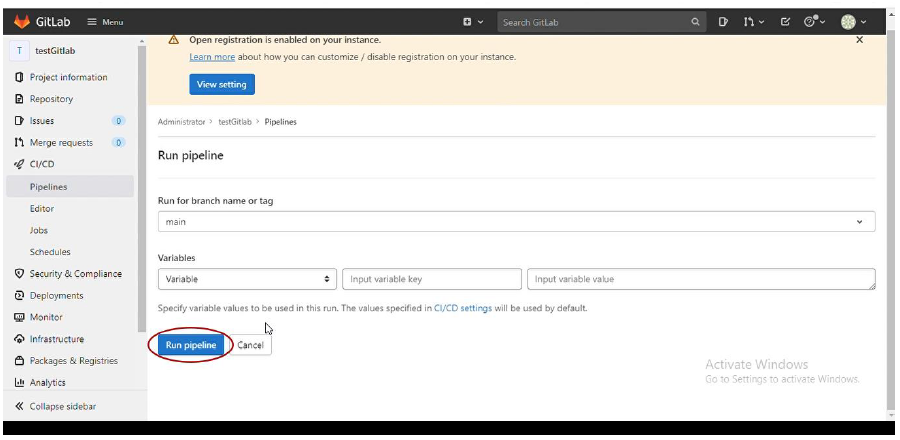Follow the CI/CD settings link
Image resolution: width=900 pixels, height=440 pixels.
[463, 308]
